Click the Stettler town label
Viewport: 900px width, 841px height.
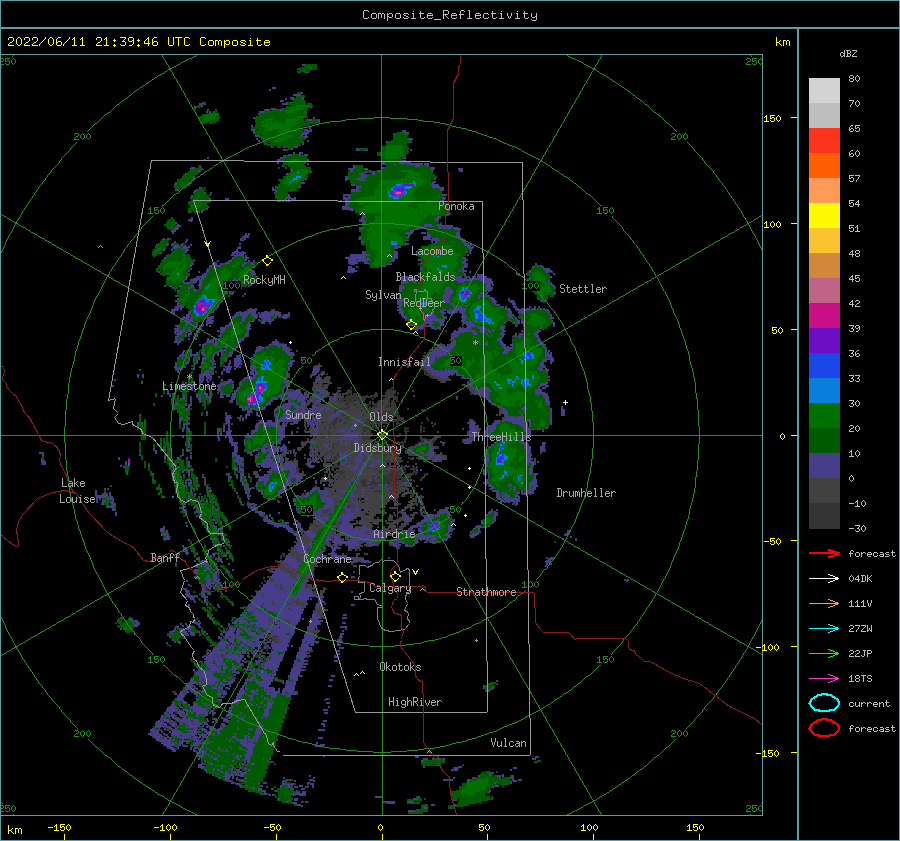tap(583, 289)
